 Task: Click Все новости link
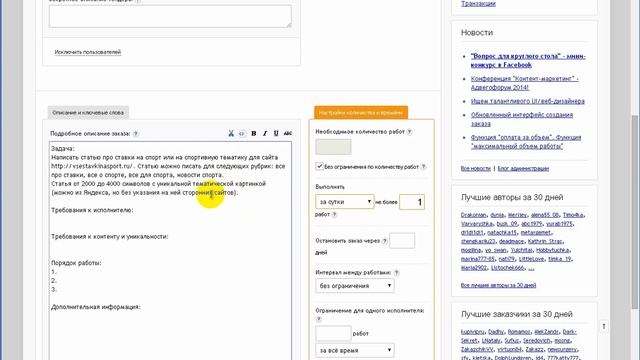pos(476,169)
